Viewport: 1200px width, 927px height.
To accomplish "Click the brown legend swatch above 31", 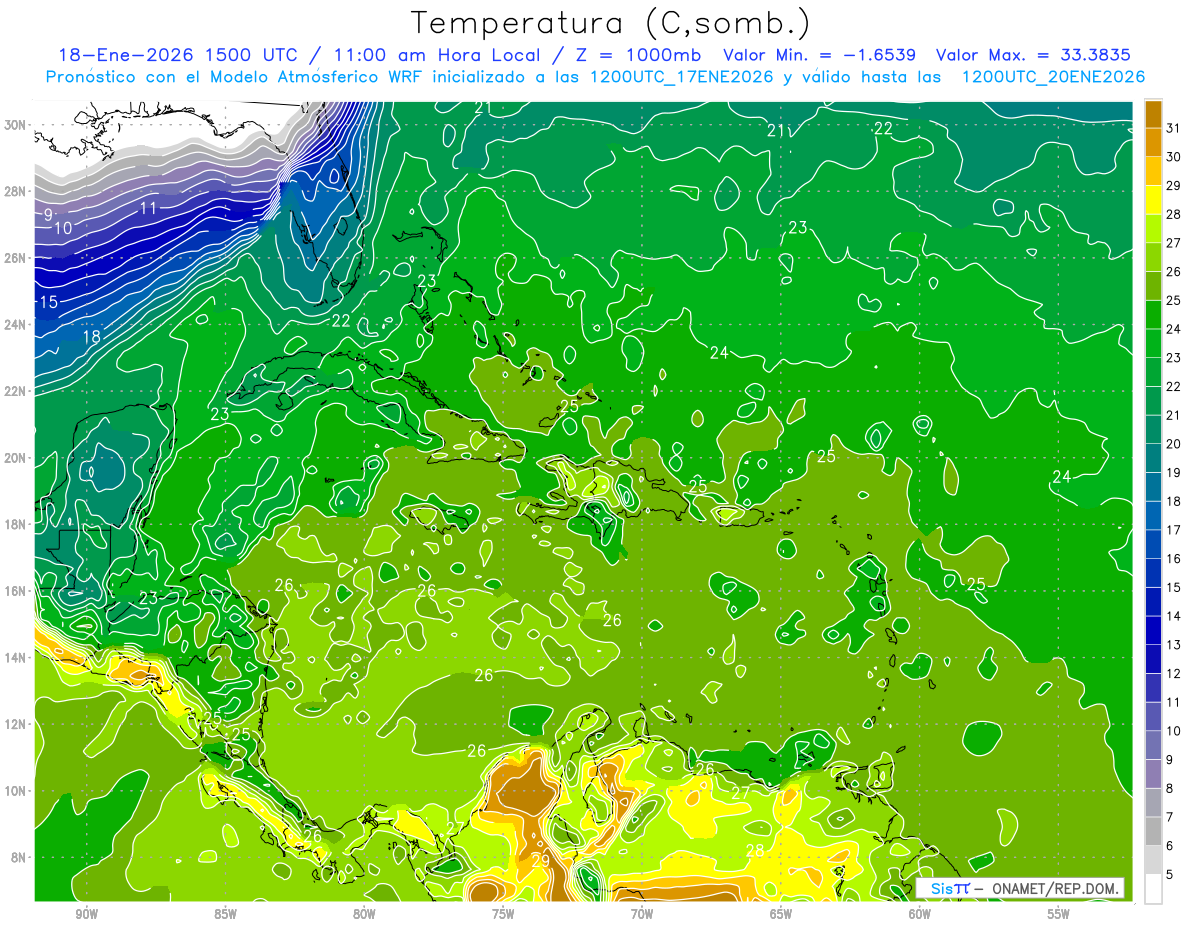I will click(x=1153, y=113).
